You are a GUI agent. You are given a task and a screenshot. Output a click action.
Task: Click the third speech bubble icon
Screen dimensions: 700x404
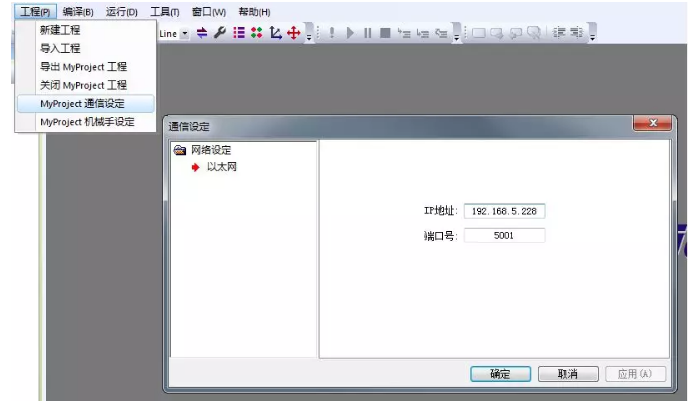(516, 33)
